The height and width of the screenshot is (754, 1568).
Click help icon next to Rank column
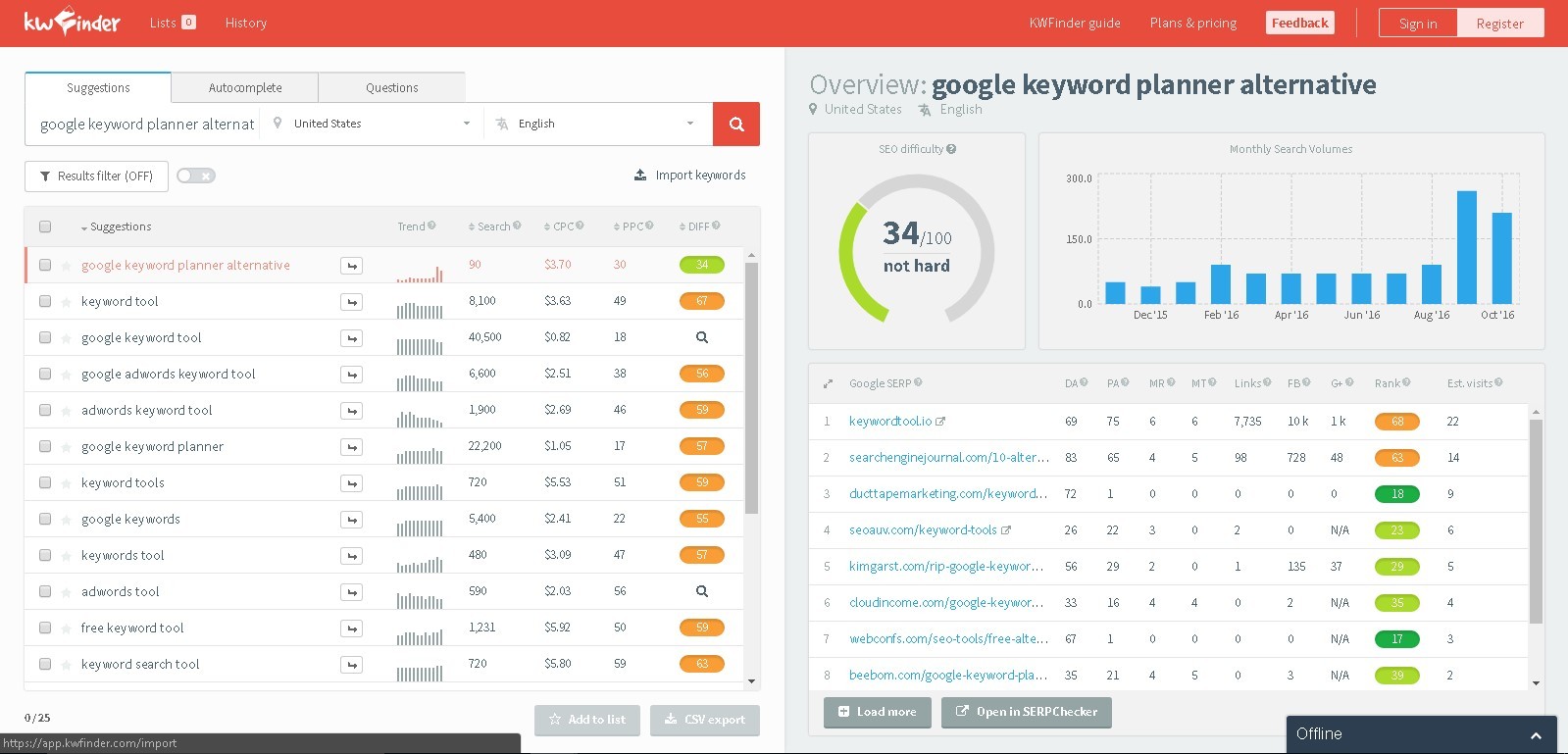pos(1406,382)
